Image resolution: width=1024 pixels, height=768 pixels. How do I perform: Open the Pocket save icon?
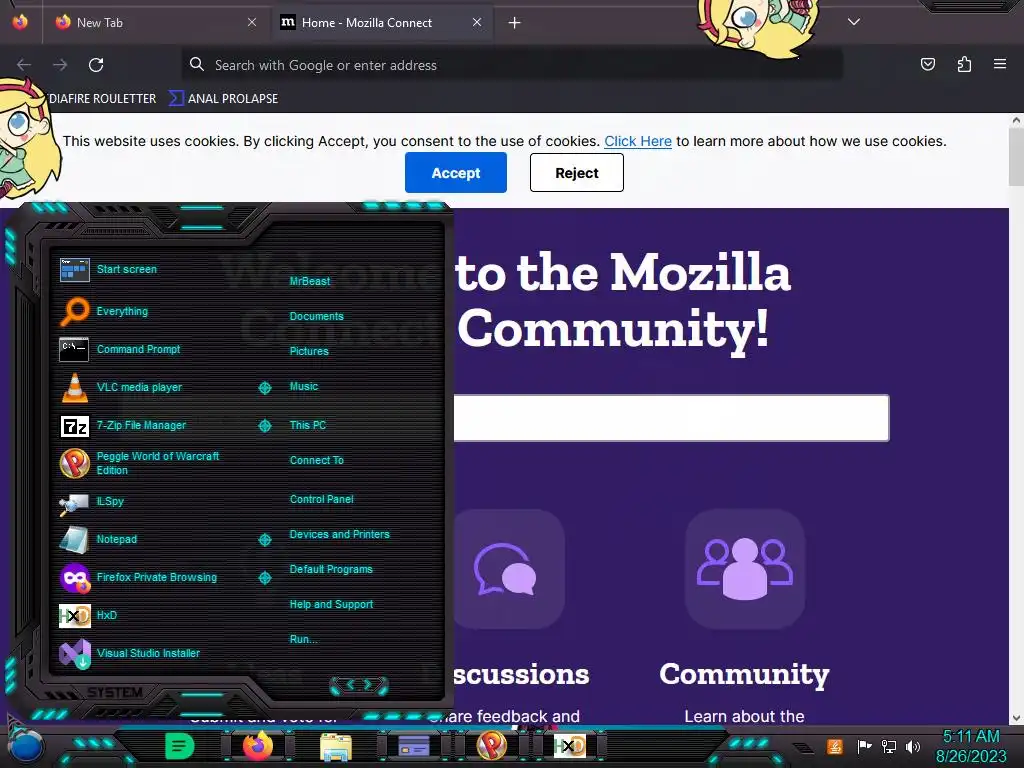point(927,64)
